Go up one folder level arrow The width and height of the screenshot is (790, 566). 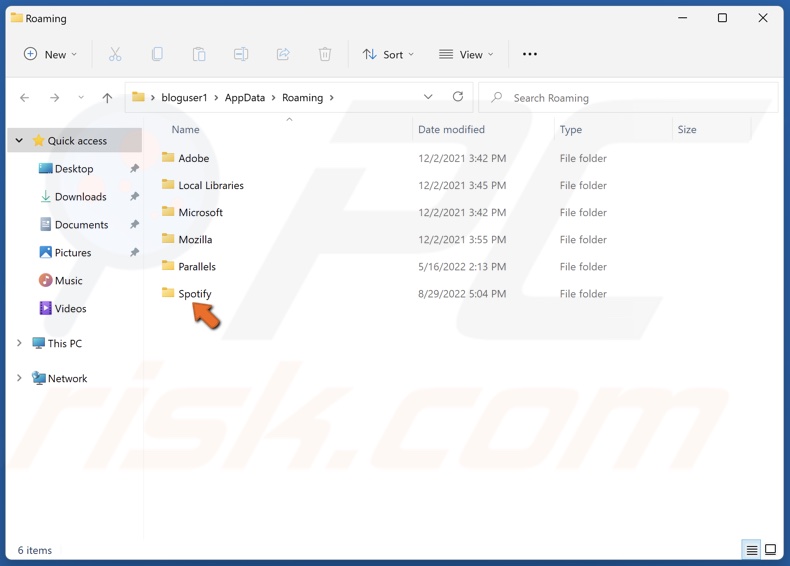(x=107, y=98)
